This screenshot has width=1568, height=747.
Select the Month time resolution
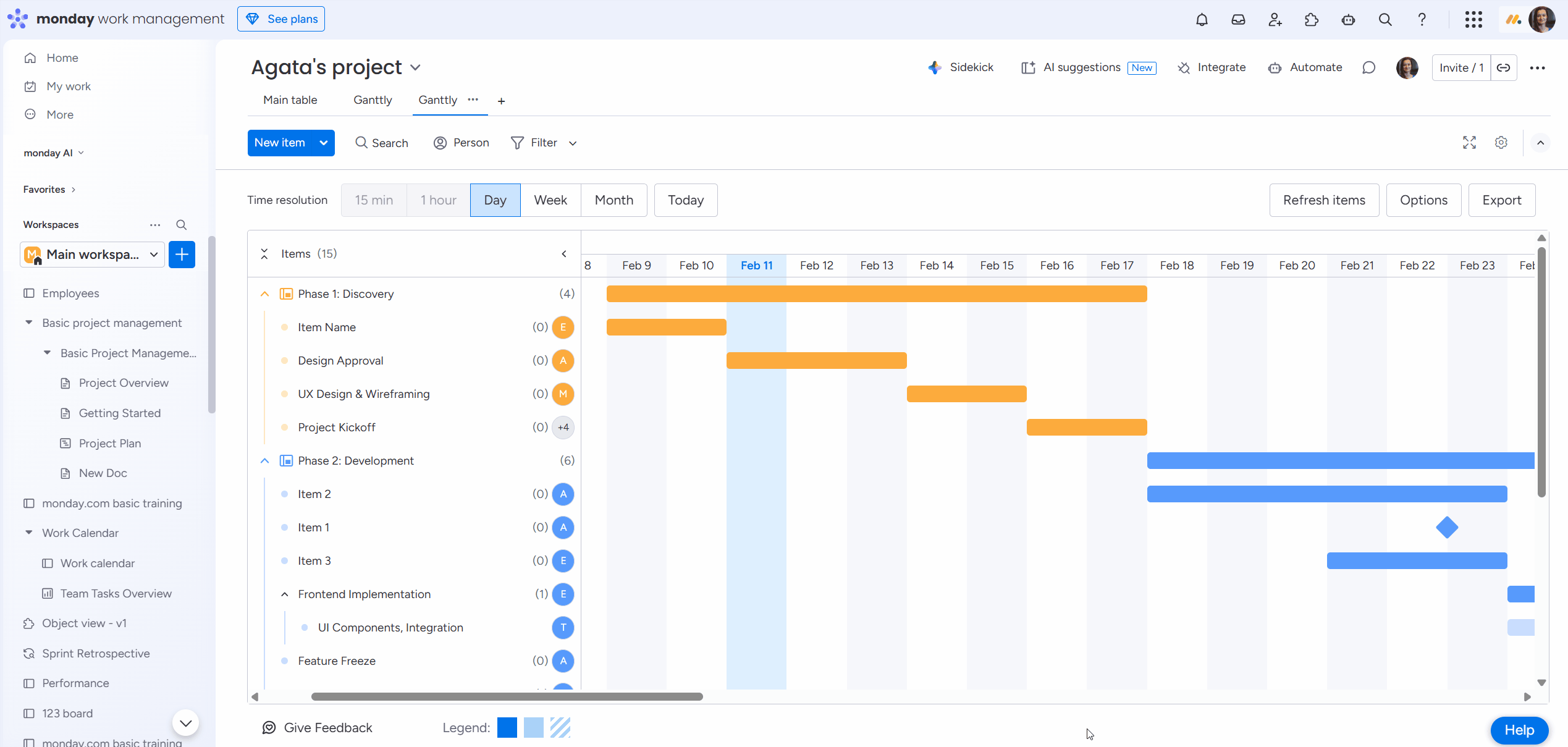coord(614,200)
